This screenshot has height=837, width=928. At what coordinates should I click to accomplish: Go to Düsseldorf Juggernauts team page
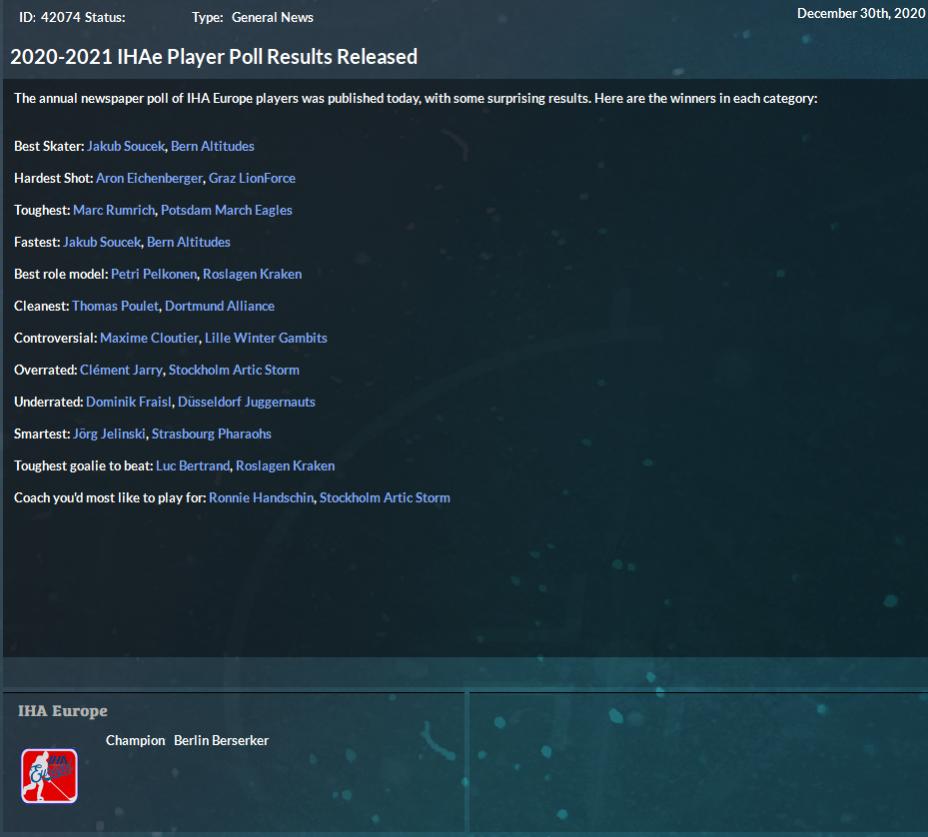246,402
